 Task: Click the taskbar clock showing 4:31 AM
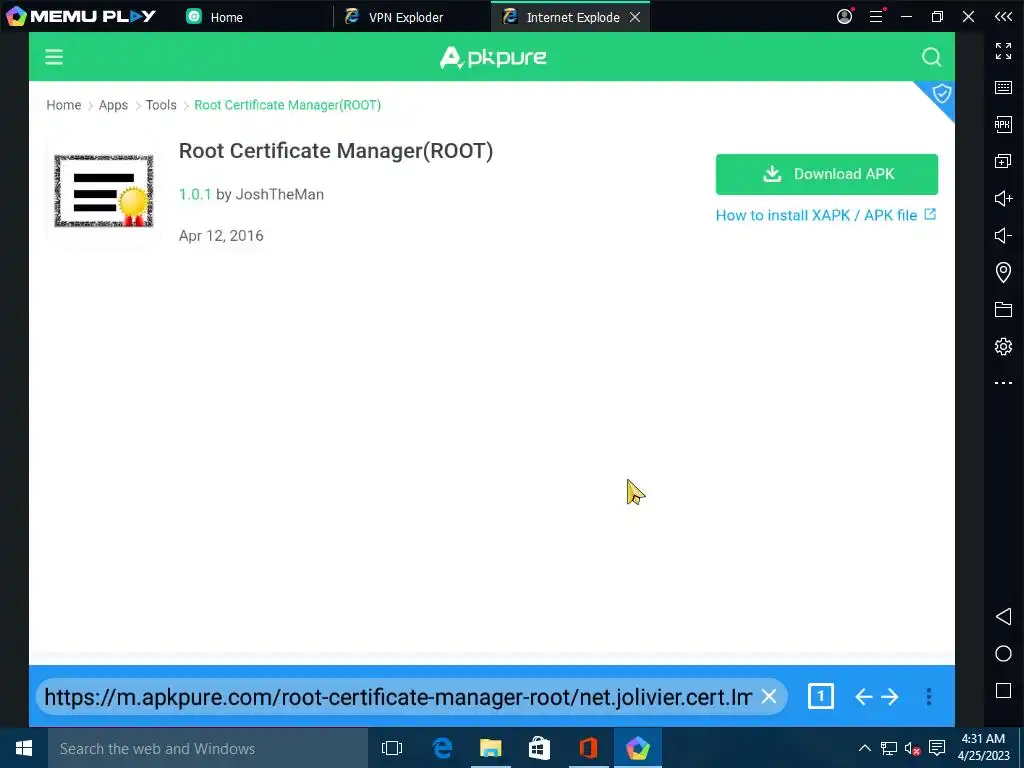click(984, 748)
